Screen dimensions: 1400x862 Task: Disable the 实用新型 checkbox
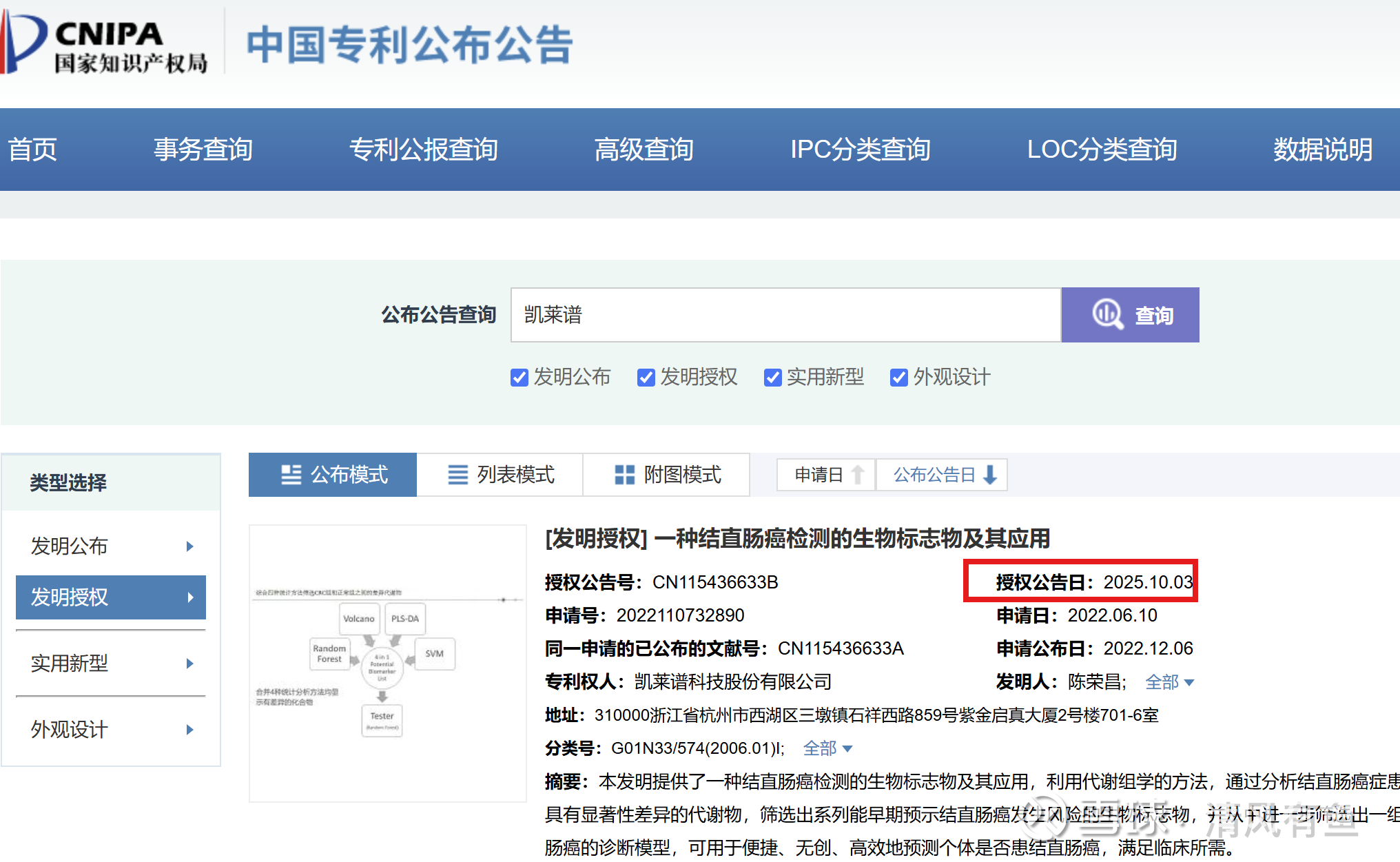click(x=772, y=378)
